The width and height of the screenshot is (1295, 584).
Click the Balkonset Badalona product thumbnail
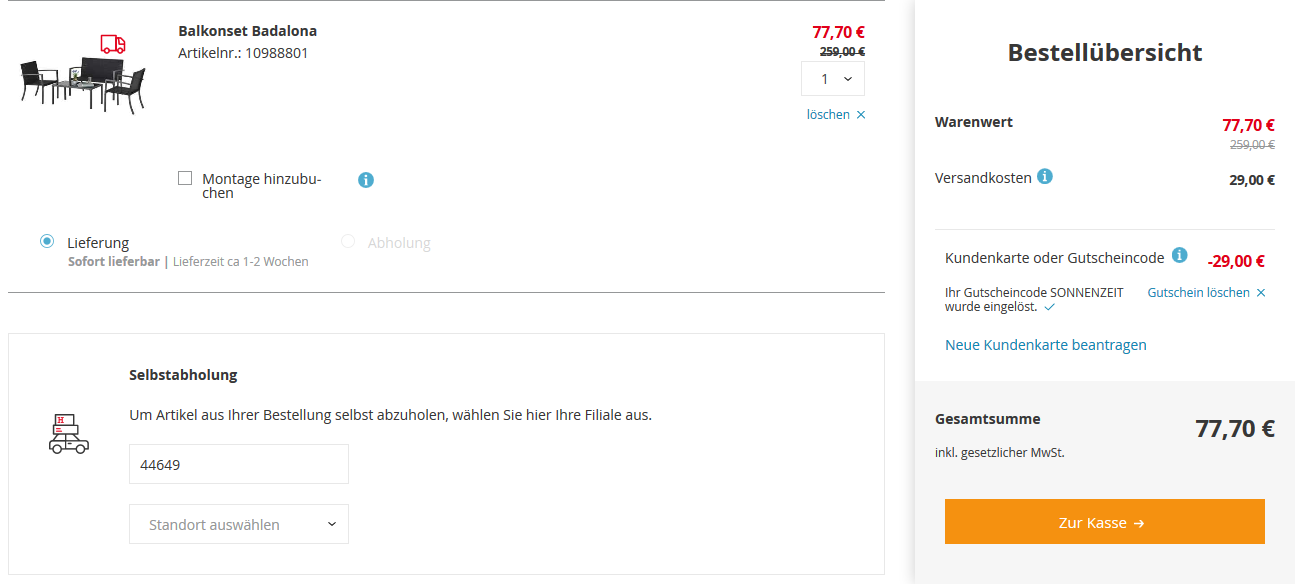pyautogui.click(x=83, y=82)
